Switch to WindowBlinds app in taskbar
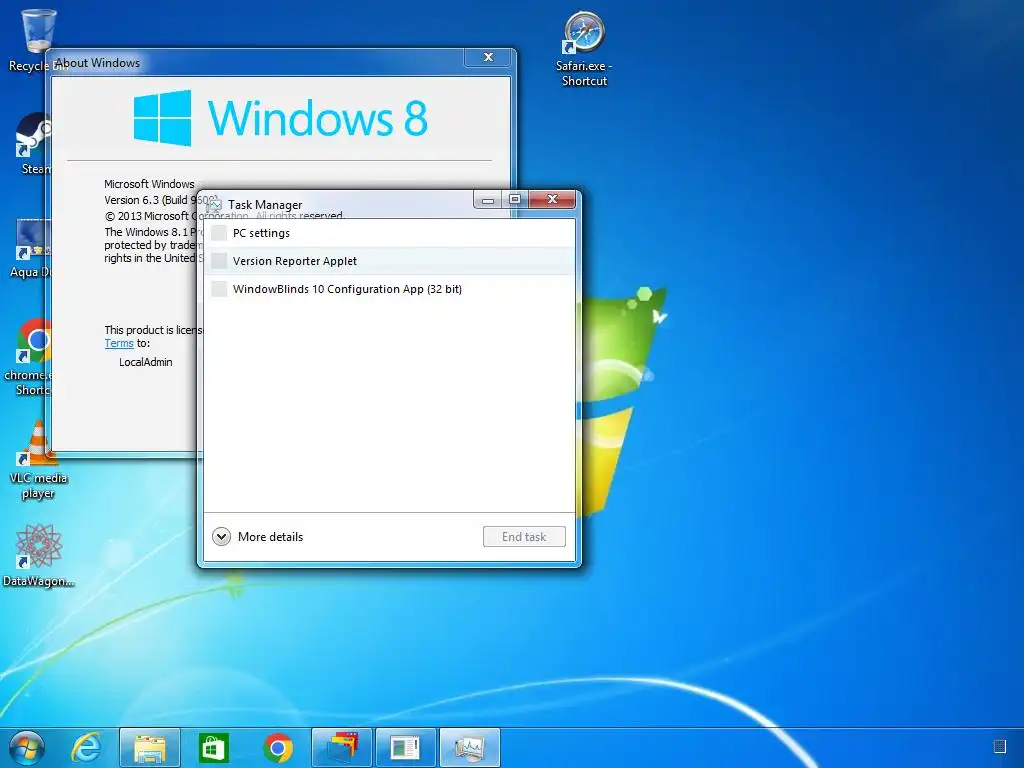Image resolution: width=1024 pixels, height=768 pixels. [342, 748]
